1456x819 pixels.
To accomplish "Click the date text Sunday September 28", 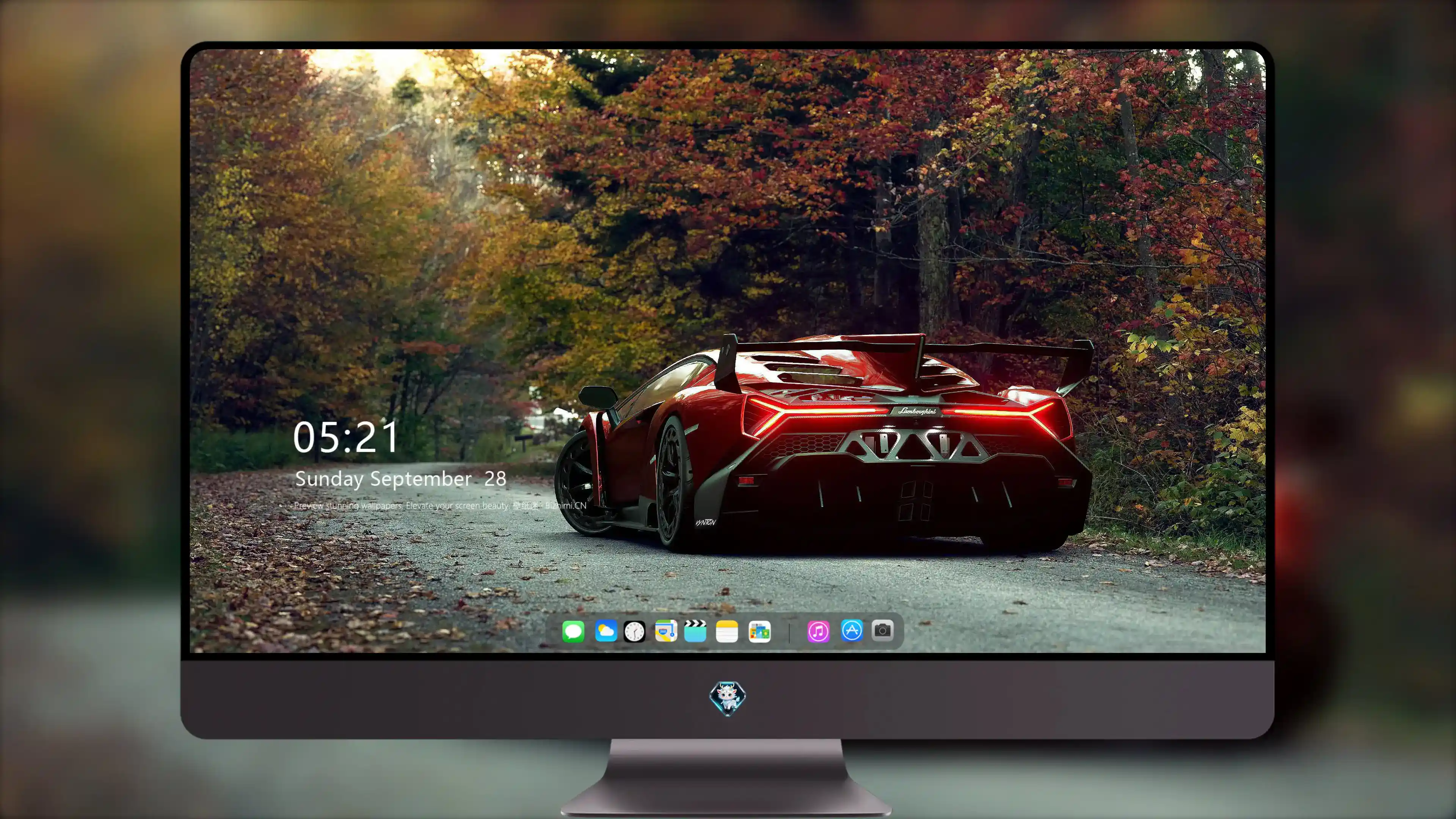I will click(400, 479).
